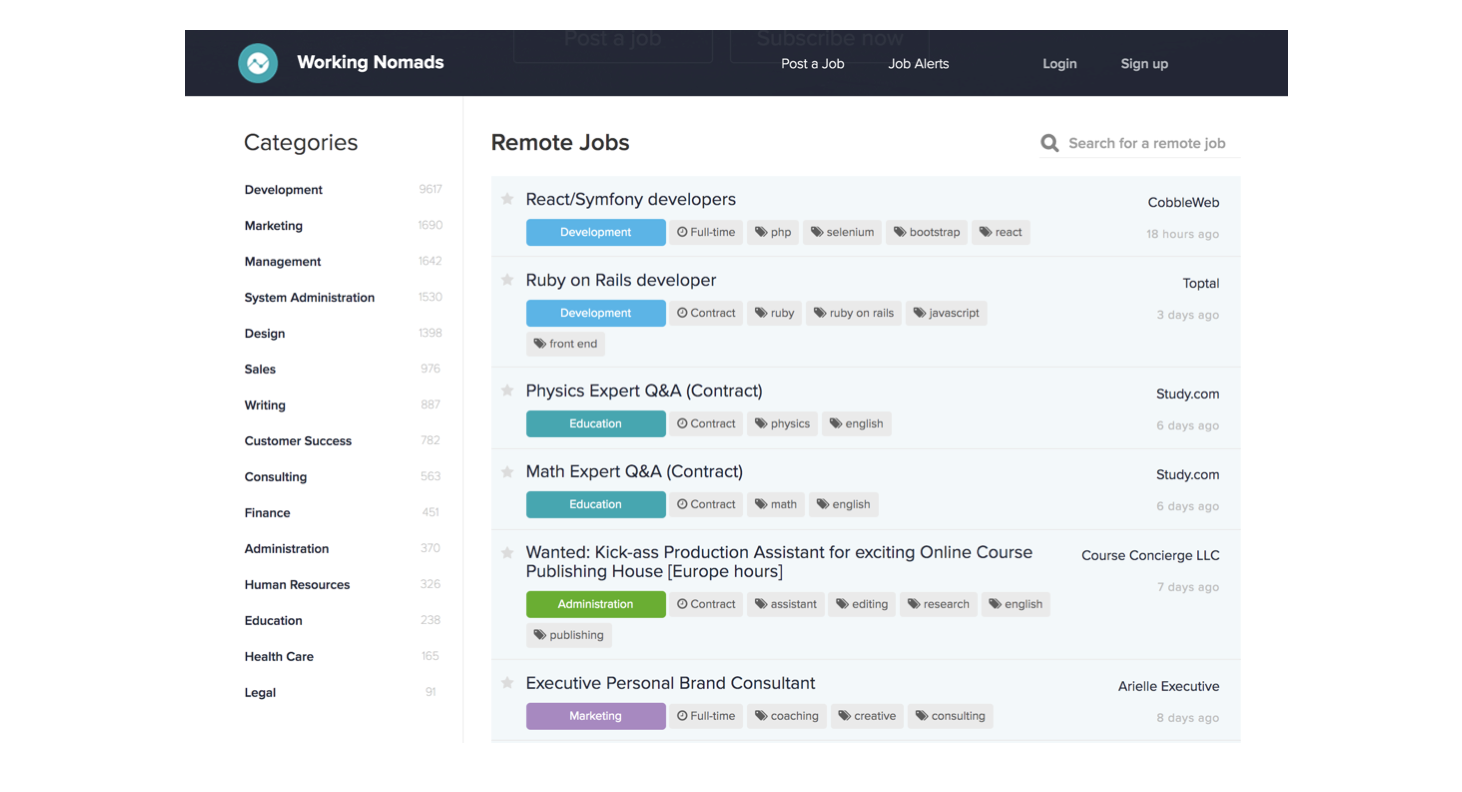Select the Education category in sidebar

tap(273, 621)
